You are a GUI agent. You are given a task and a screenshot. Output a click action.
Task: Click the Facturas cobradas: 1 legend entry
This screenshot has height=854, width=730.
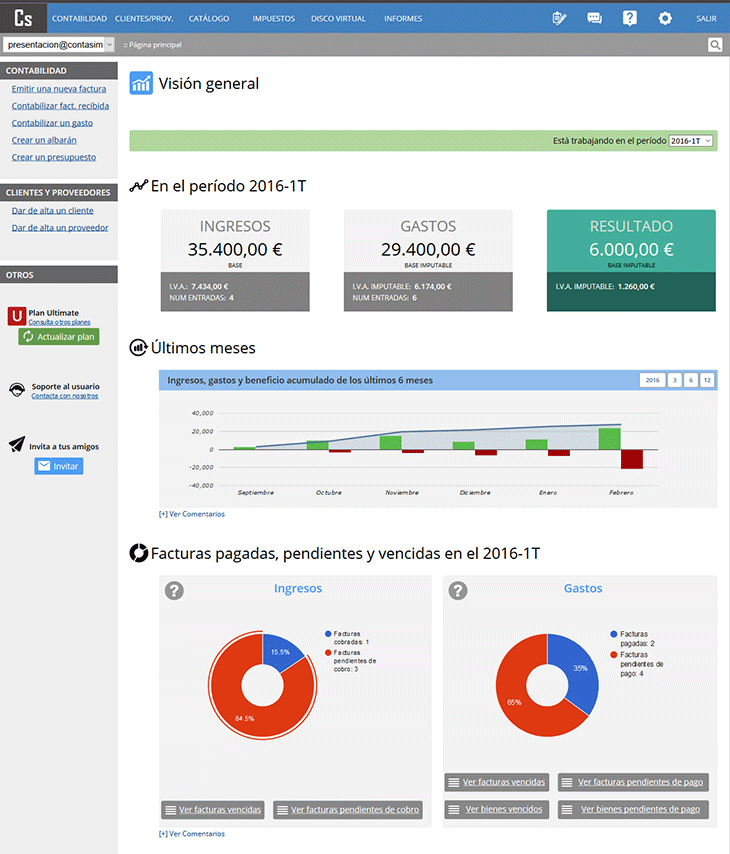point(347,638)
